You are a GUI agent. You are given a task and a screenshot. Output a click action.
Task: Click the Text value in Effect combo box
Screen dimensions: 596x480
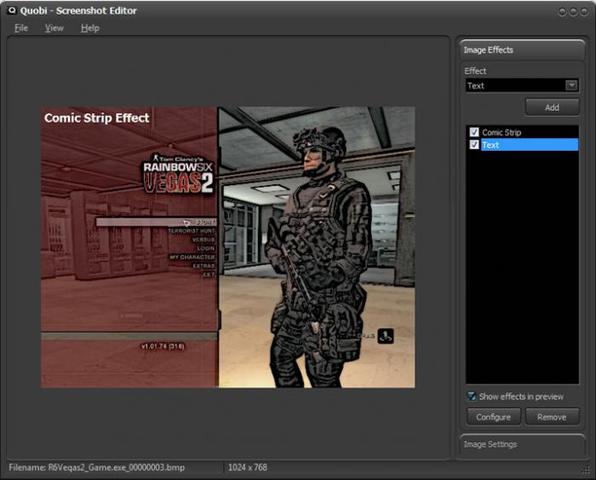click(476, 86)
